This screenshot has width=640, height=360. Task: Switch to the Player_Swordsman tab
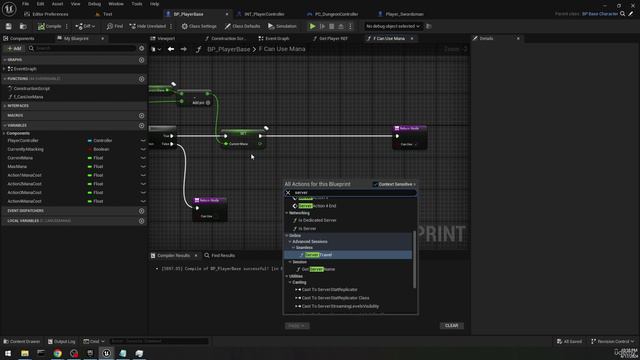pyautogui.click(x=404, y=14)
